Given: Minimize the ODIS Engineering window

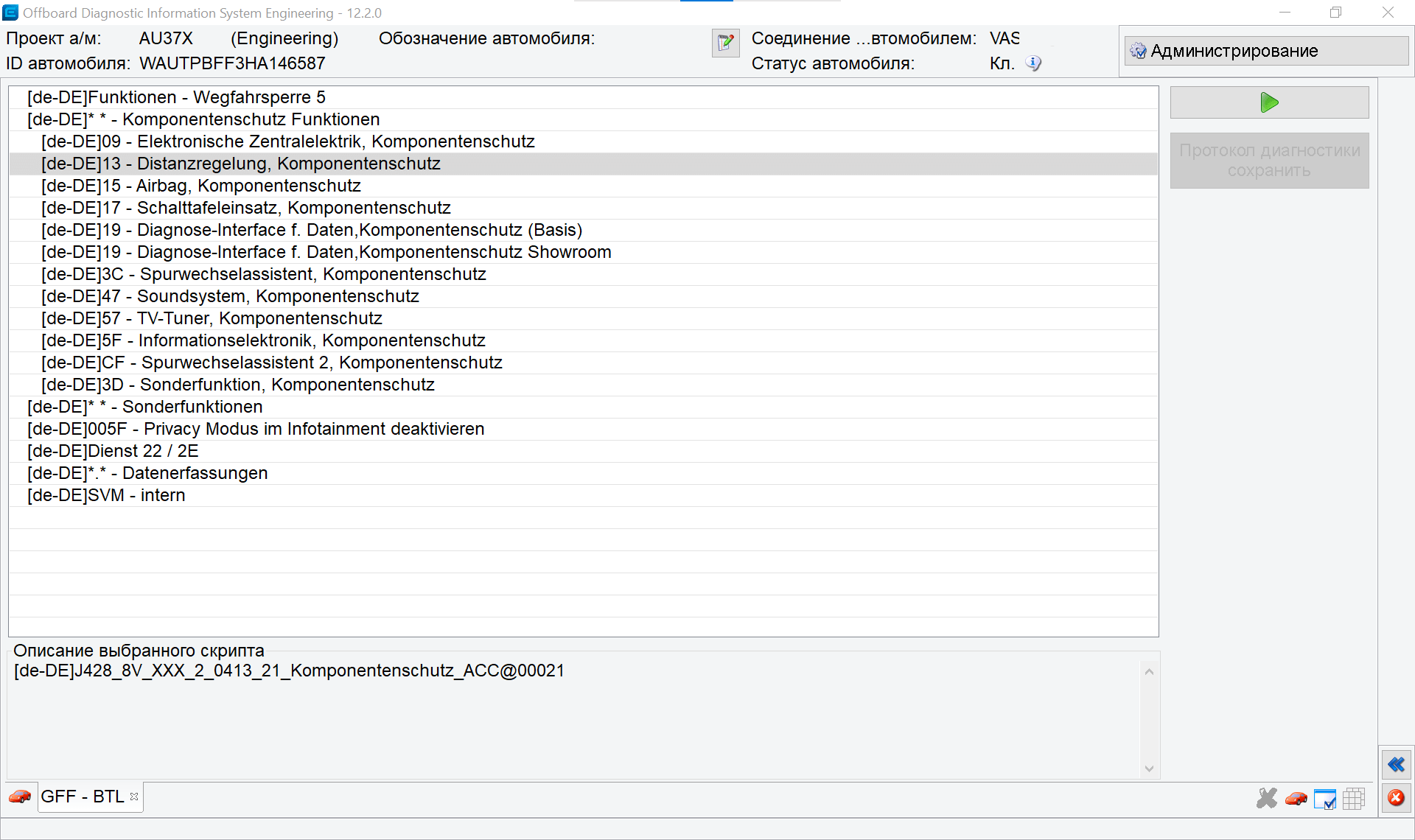Looking at the screenshot, I should click(x=1285, y=13).
